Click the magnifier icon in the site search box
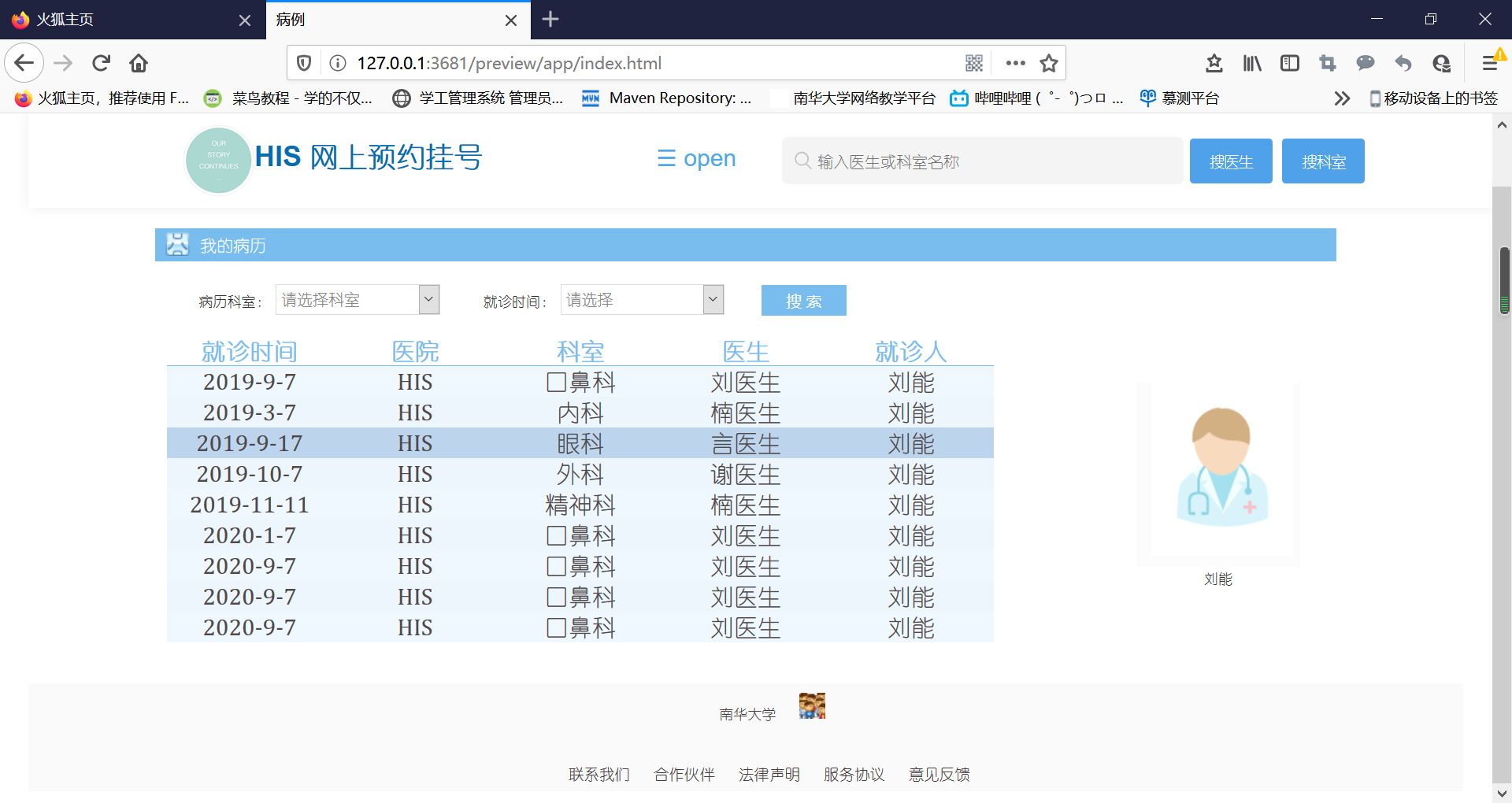This screenshot has height=803, width=1512. 803,161
